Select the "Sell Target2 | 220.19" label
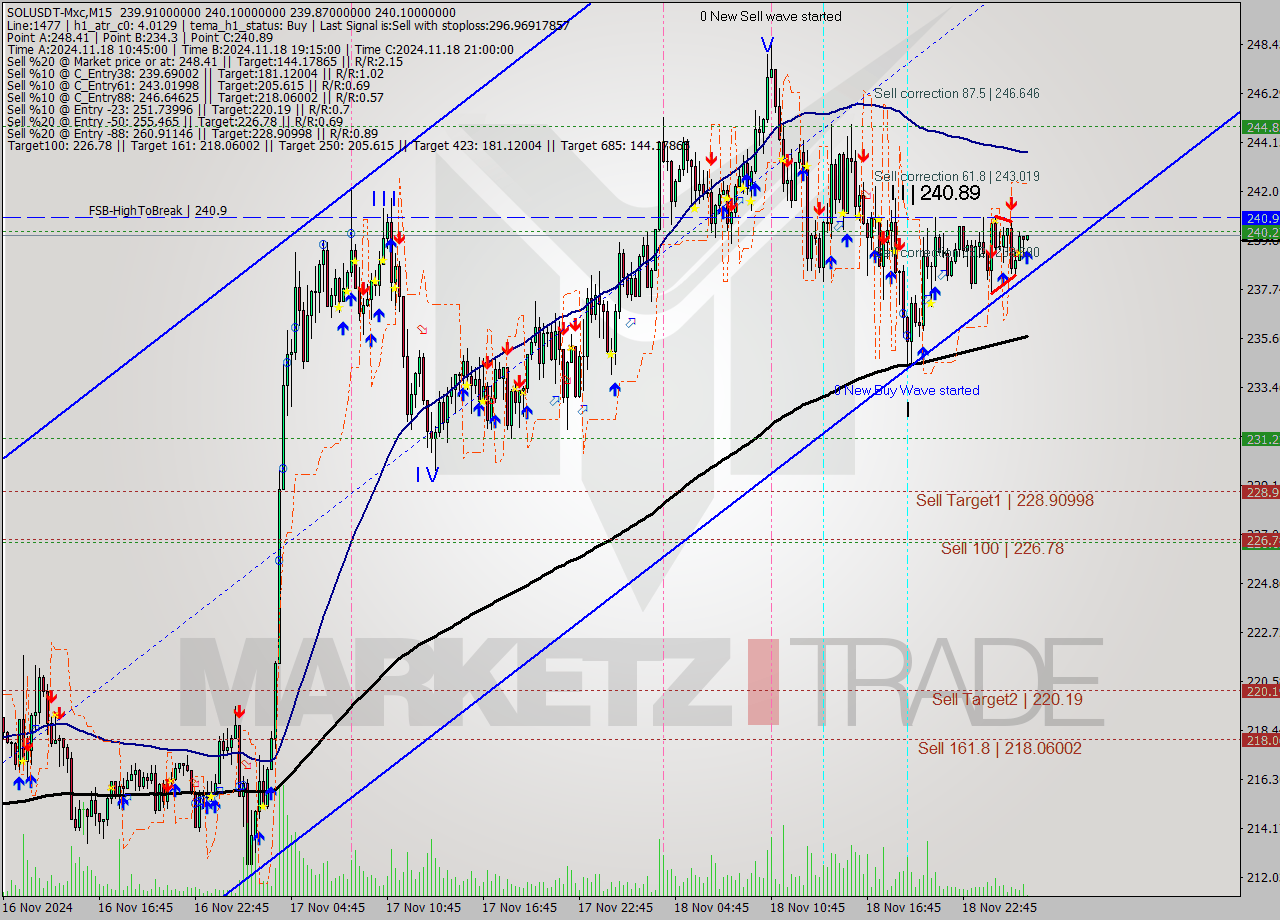 pyautogui.click(x=1007, y=699)
